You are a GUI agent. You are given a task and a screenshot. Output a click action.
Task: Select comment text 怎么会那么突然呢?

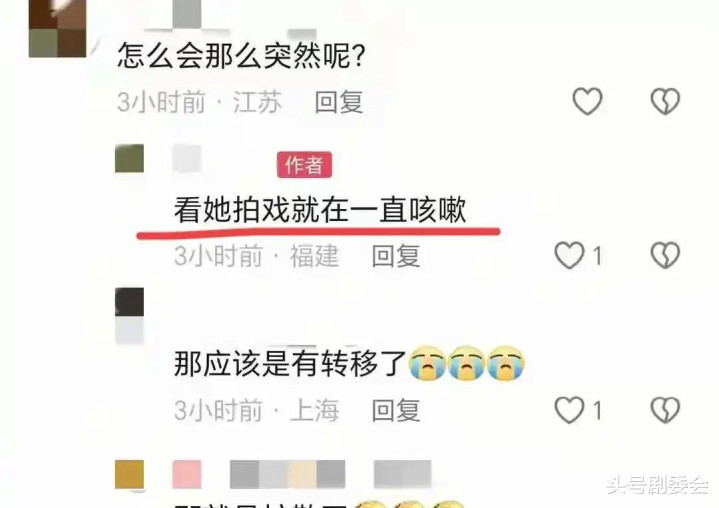[x=241, y=55]
